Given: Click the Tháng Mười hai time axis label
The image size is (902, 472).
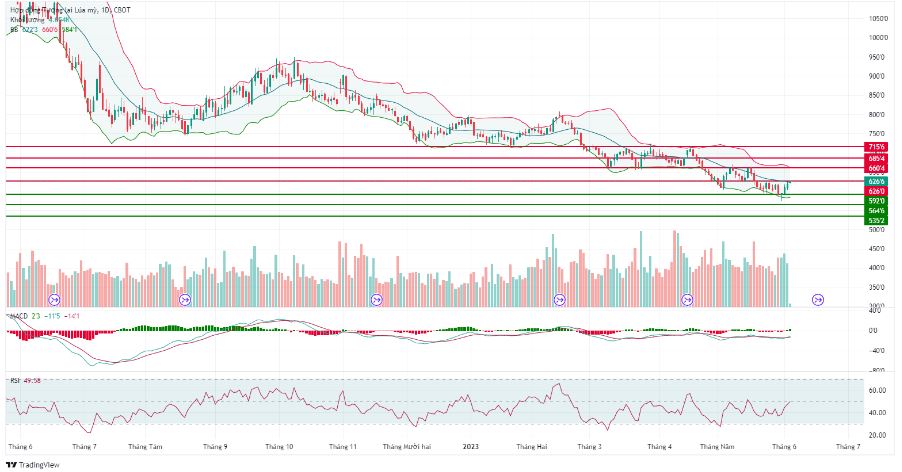Looking at the screenshot, I should coord(407,447).
